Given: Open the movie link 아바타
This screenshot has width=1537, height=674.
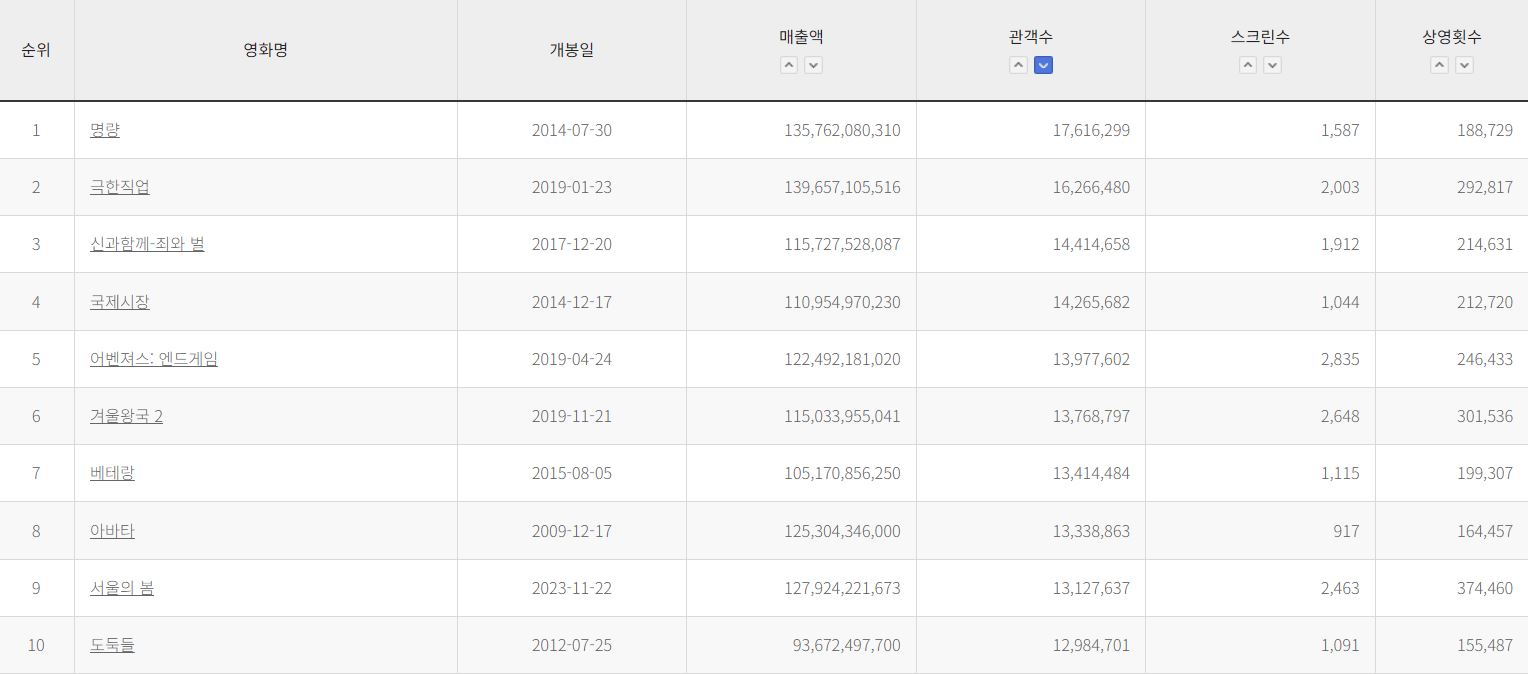Looking at the screenshot, I should tap(112, 531).
